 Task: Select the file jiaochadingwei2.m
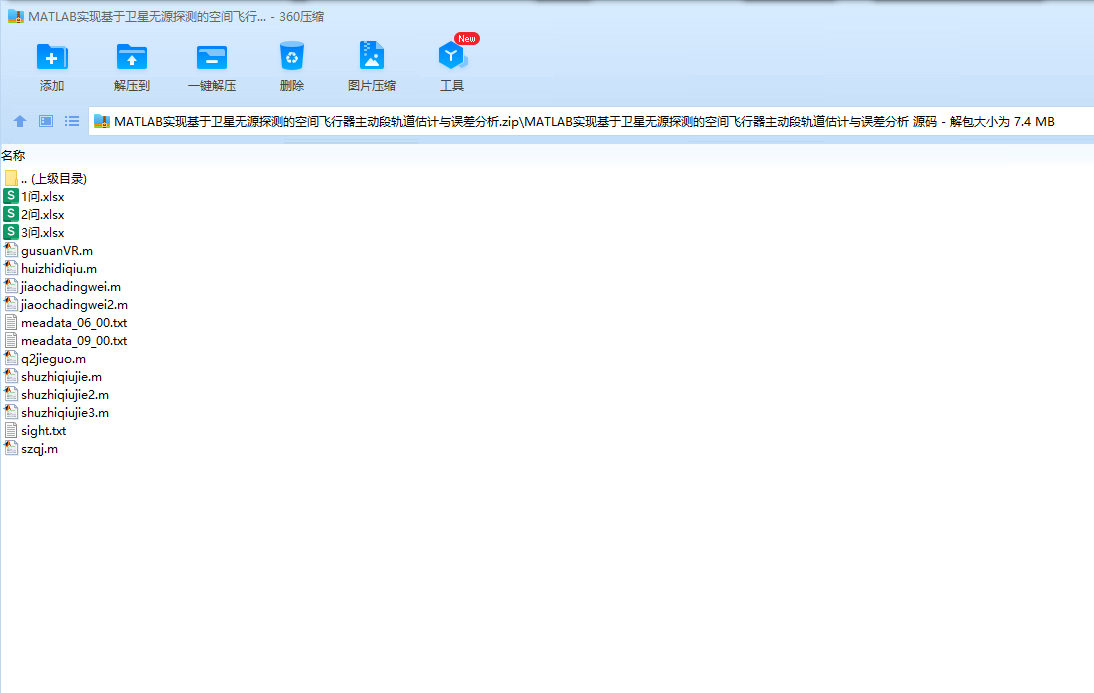(66, 305)
